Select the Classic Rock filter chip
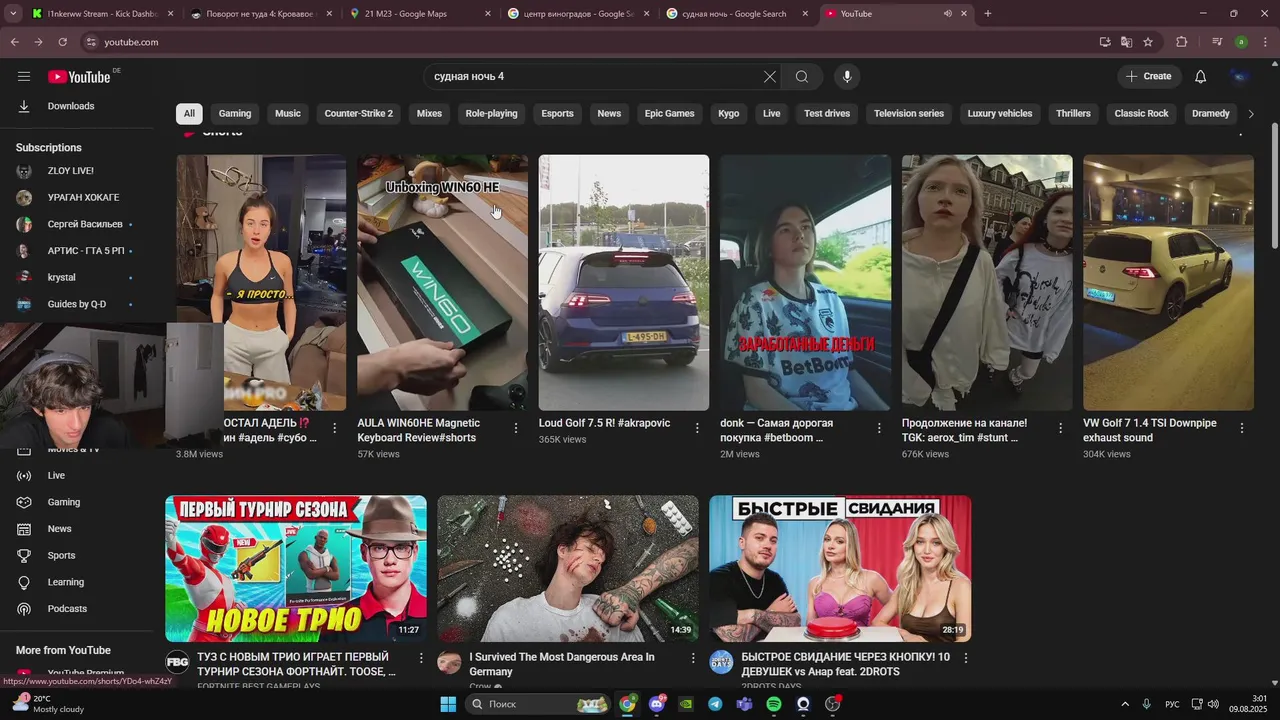Viewport: 1280px width, 720px height. (1141, 114)
